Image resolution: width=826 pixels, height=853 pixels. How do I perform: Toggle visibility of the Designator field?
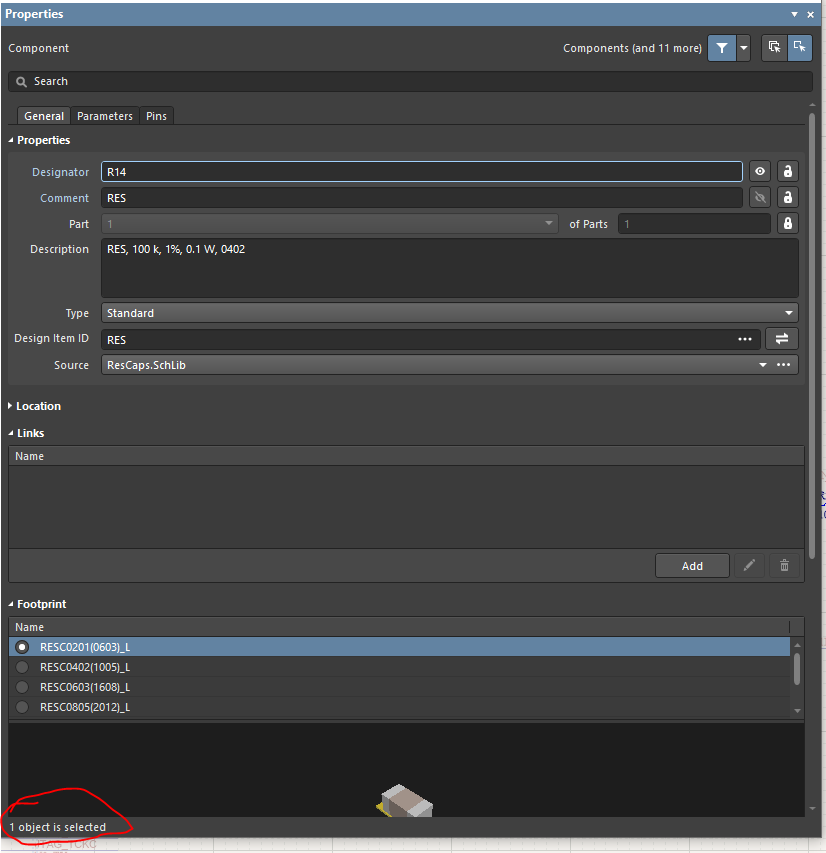coord(760,171)
